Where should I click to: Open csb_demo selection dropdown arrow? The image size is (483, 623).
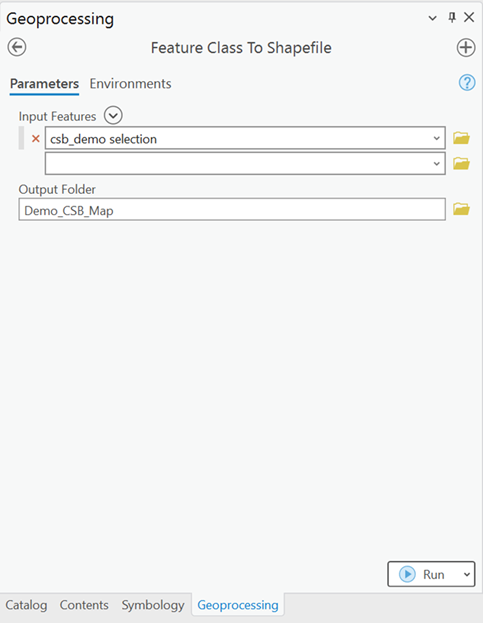click(437, 138)
